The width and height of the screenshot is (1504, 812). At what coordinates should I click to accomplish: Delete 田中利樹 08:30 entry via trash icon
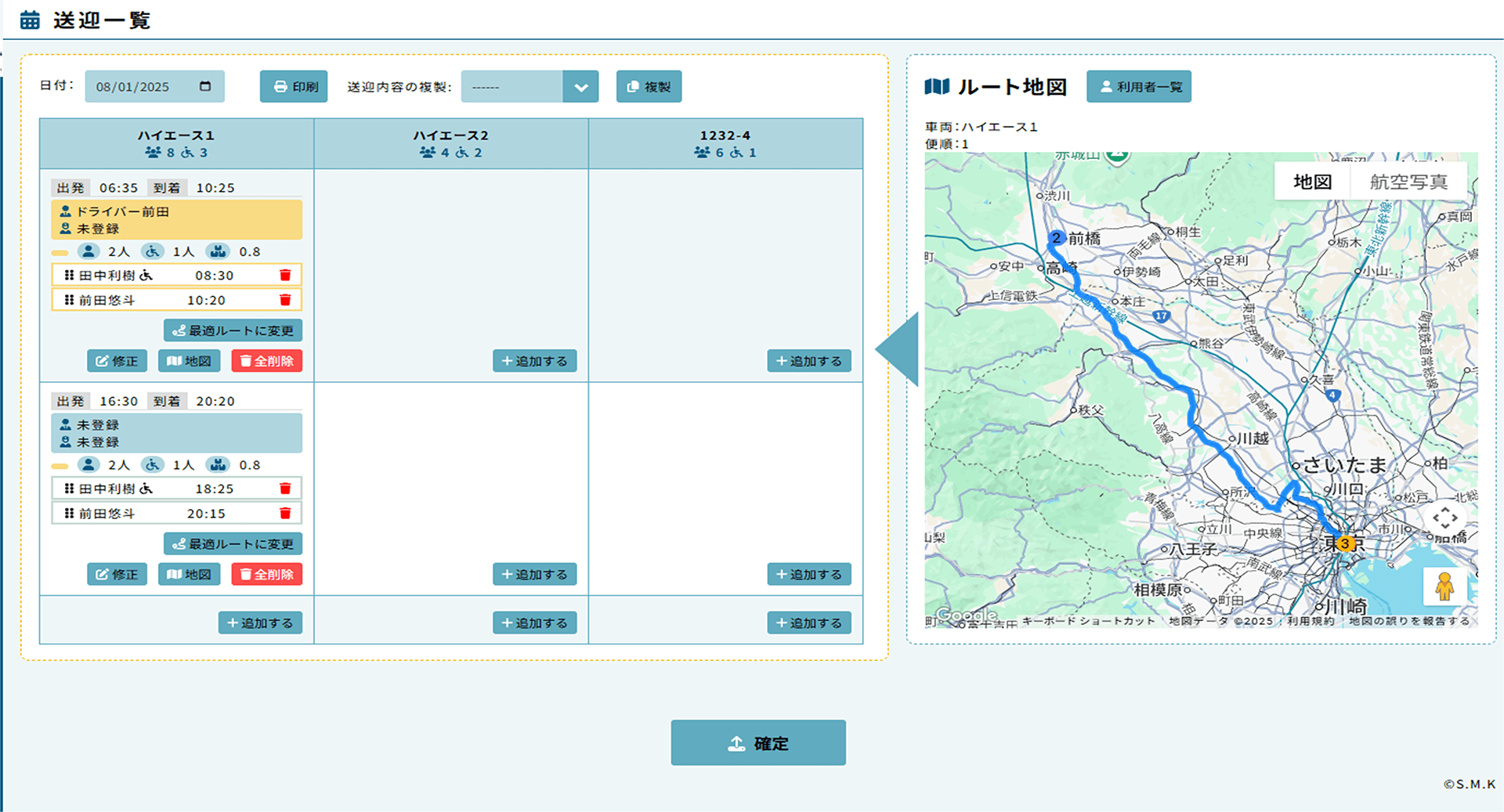coord(285,276)
